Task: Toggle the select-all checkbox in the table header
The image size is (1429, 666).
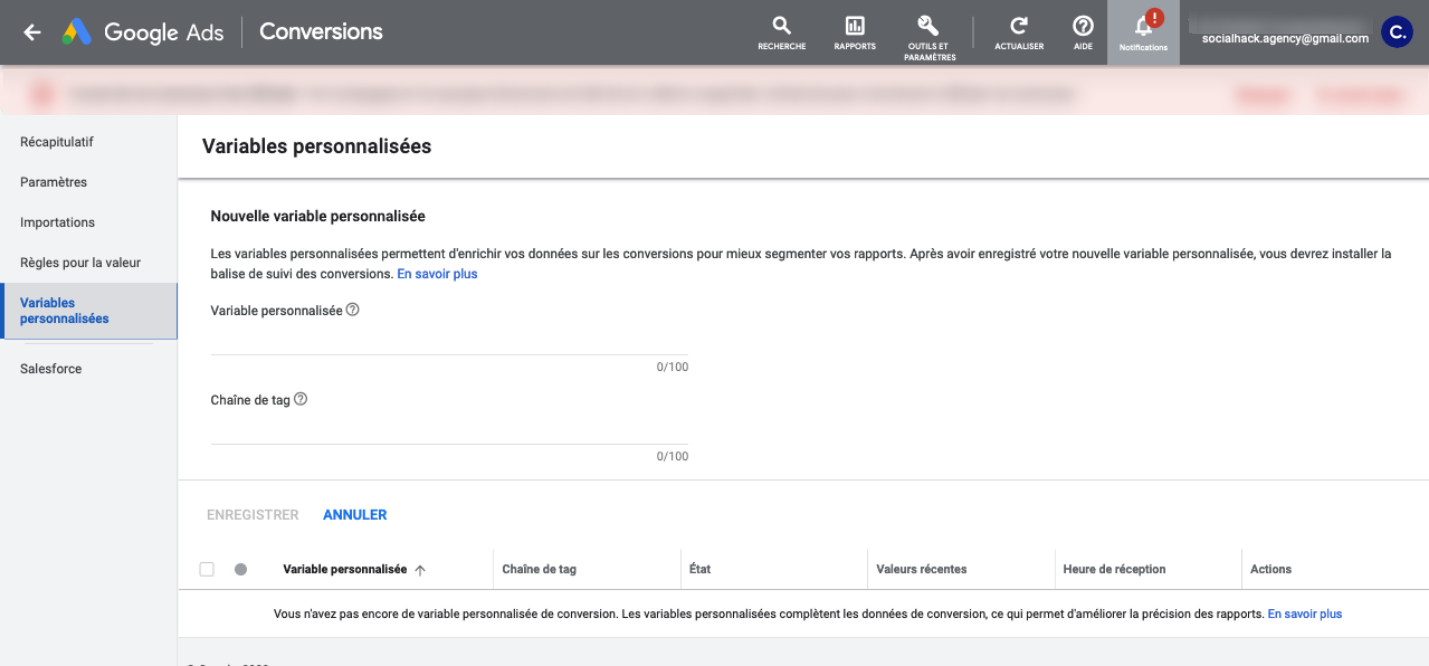Action: click(x=207, y=568)
